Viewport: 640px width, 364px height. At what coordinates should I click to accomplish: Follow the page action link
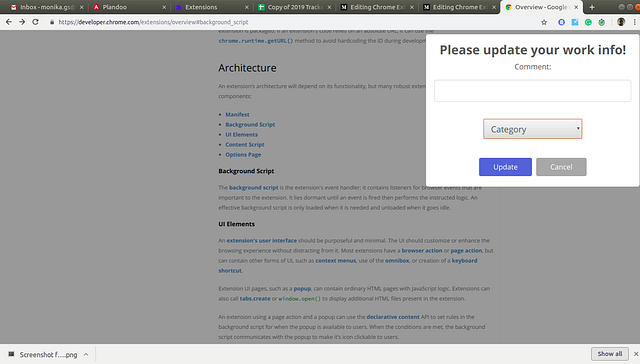pos(466,251)
